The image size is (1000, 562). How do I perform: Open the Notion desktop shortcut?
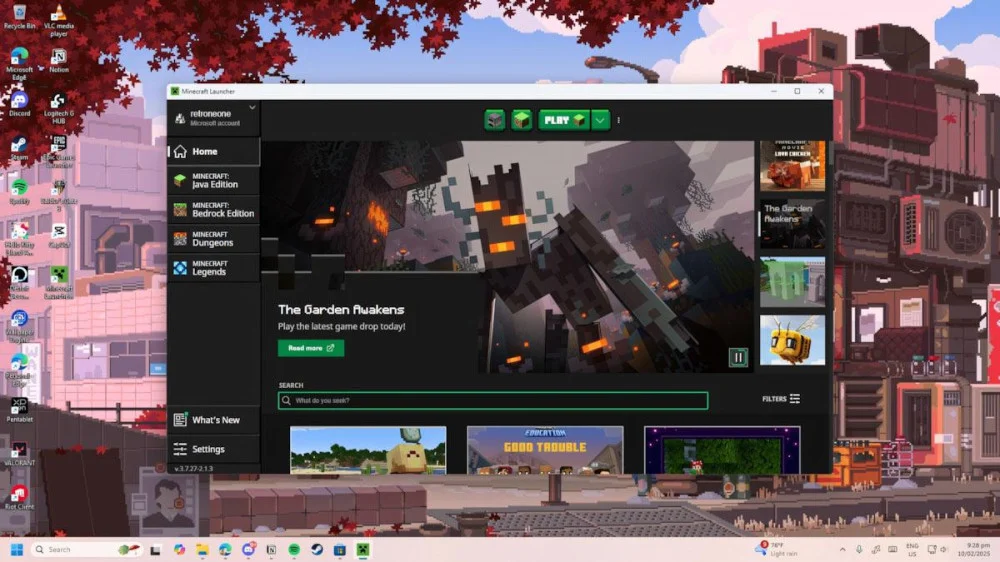(59, 61)
